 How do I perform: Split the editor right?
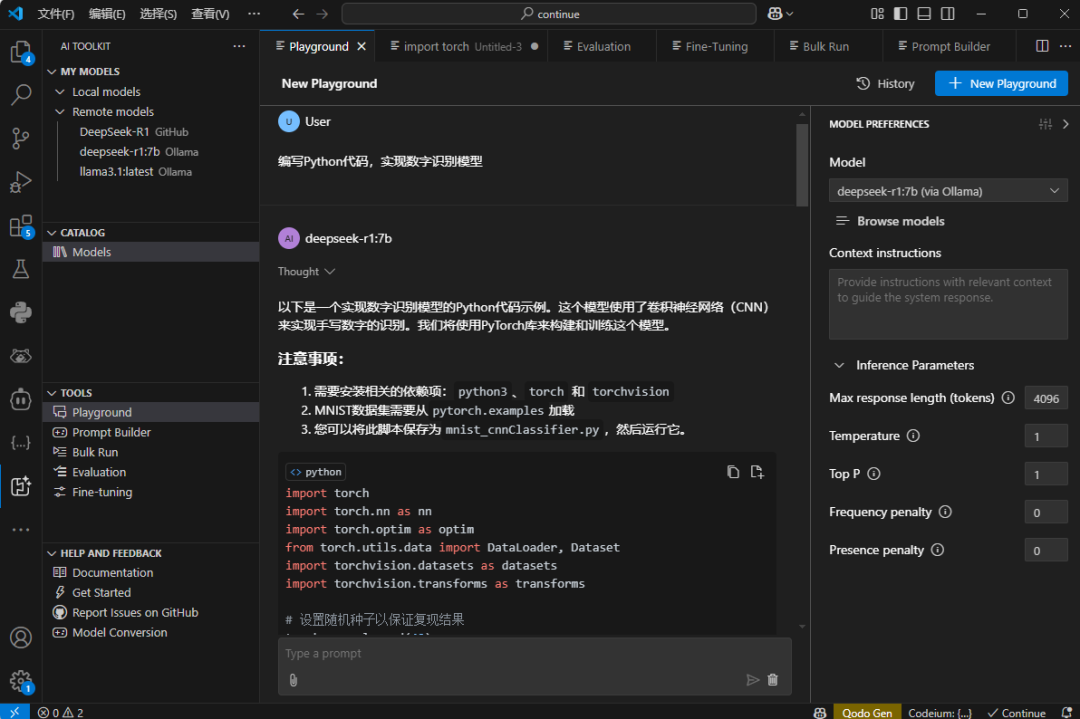(1042, 46)
